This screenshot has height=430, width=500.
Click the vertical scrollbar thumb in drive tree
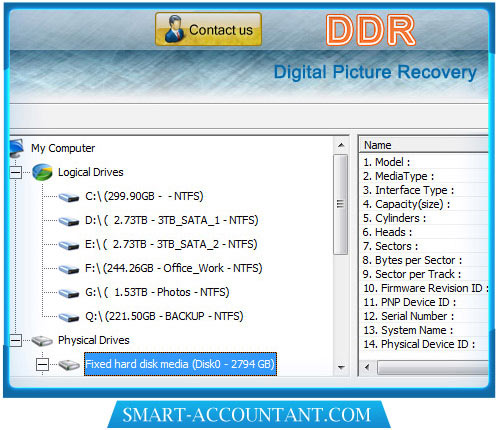[x=341, y=204]
